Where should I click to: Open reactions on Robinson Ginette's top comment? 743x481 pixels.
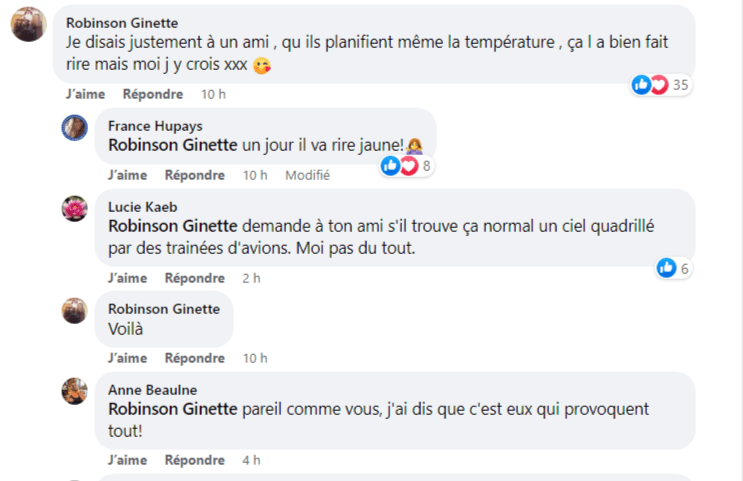click(x=661, y=85)
